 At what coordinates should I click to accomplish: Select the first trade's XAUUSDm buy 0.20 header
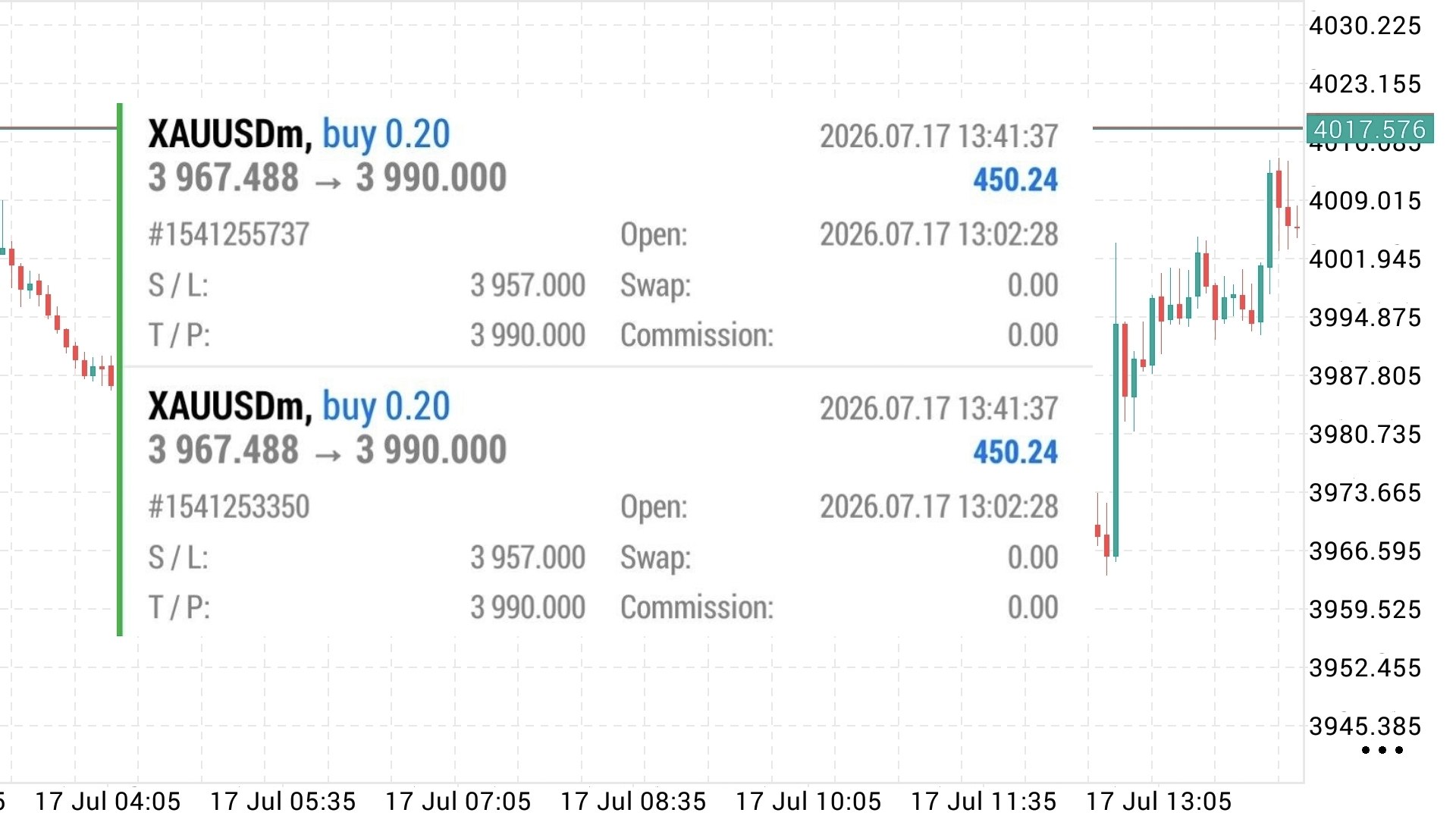click(x=299, y=134)
